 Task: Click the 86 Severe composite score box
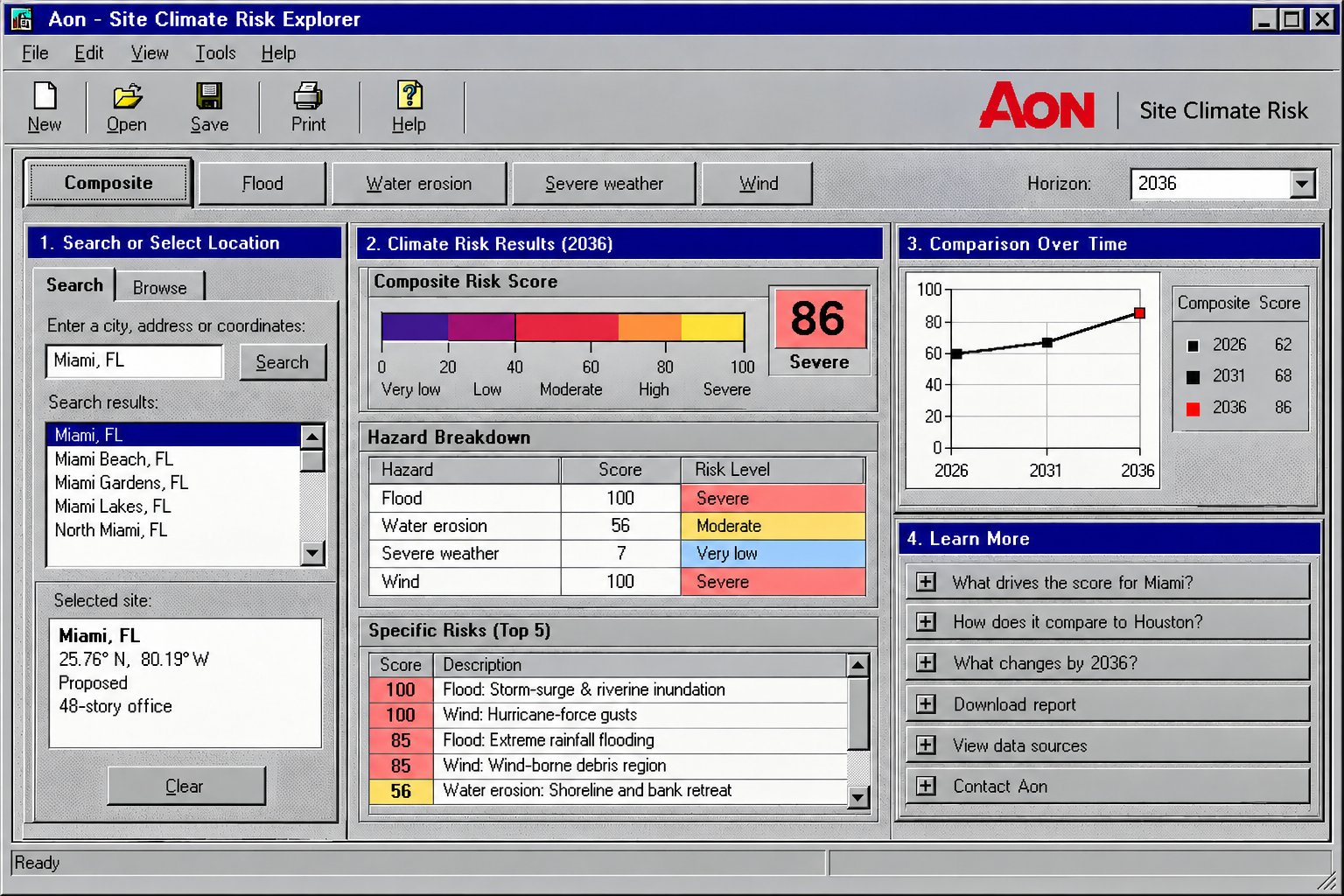(819, 332)
